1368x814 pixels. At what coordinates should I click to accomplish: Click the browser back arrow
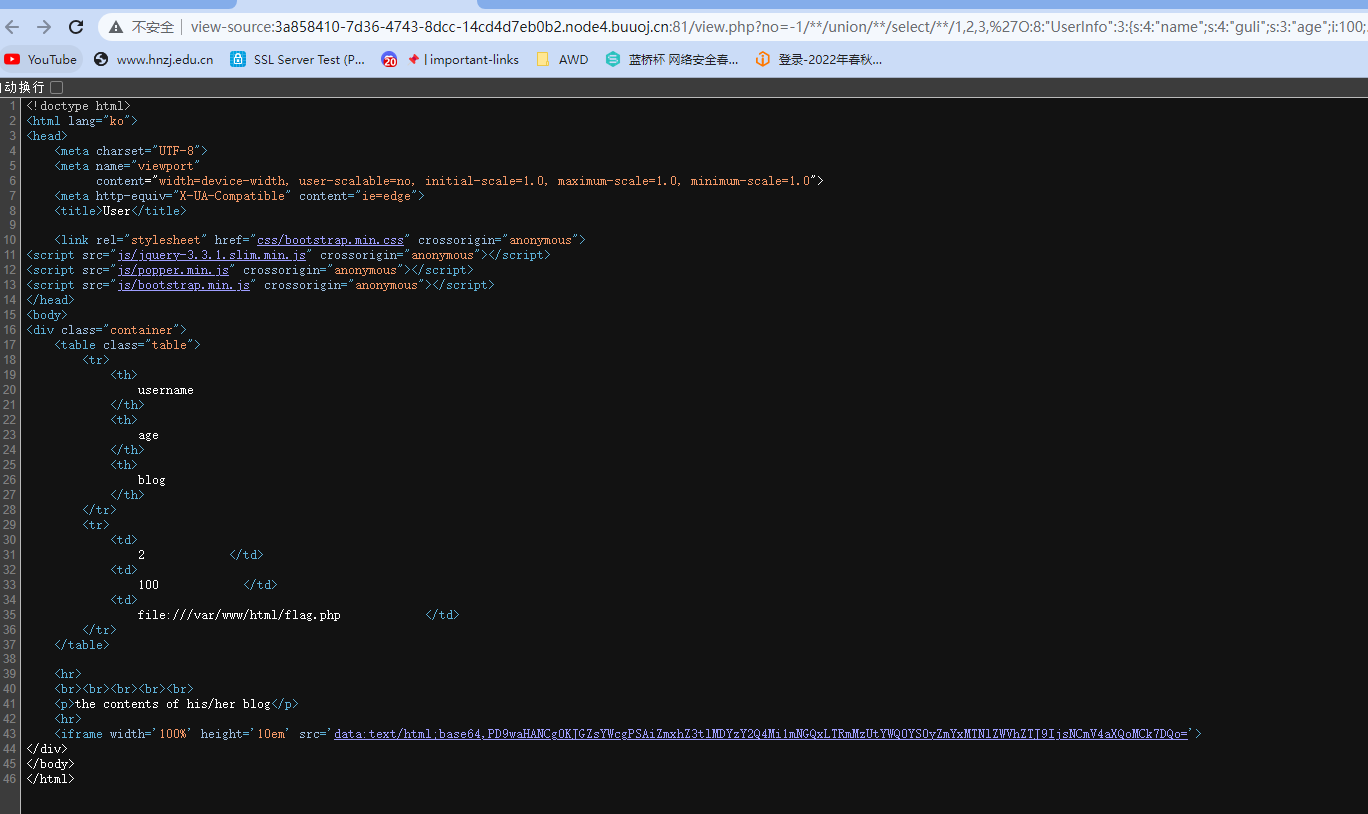[12, 27]
